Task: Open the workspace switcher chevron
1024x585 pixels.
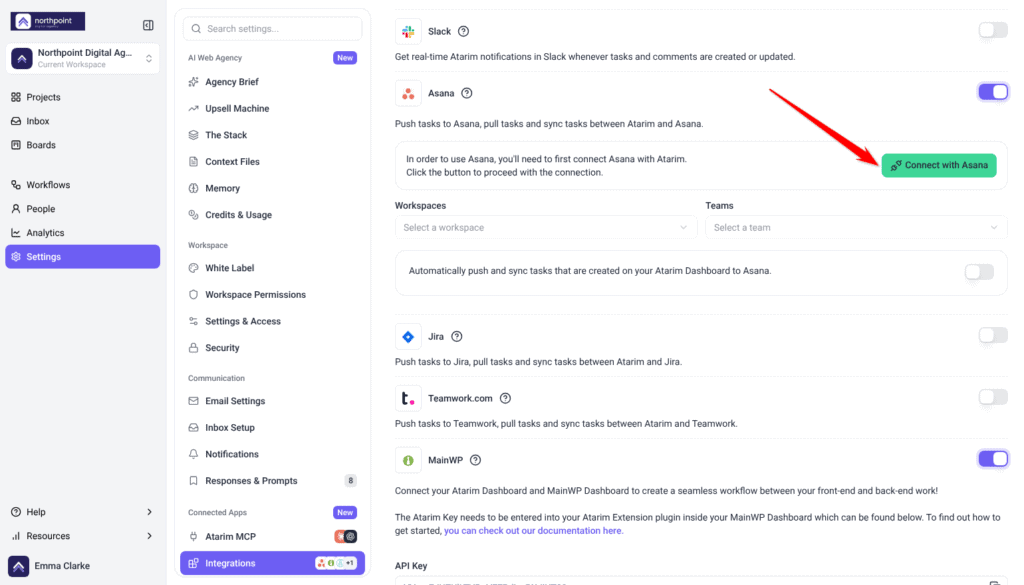Action: click(149, 58)
